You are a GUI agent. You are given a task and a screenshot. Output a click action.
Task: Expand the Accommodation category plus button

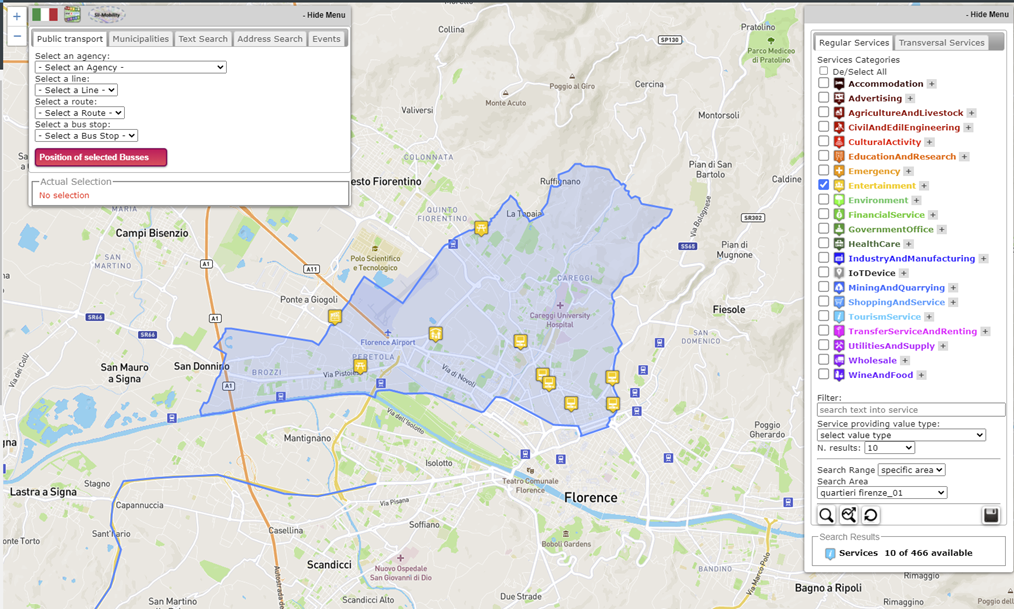pos(931,84)
